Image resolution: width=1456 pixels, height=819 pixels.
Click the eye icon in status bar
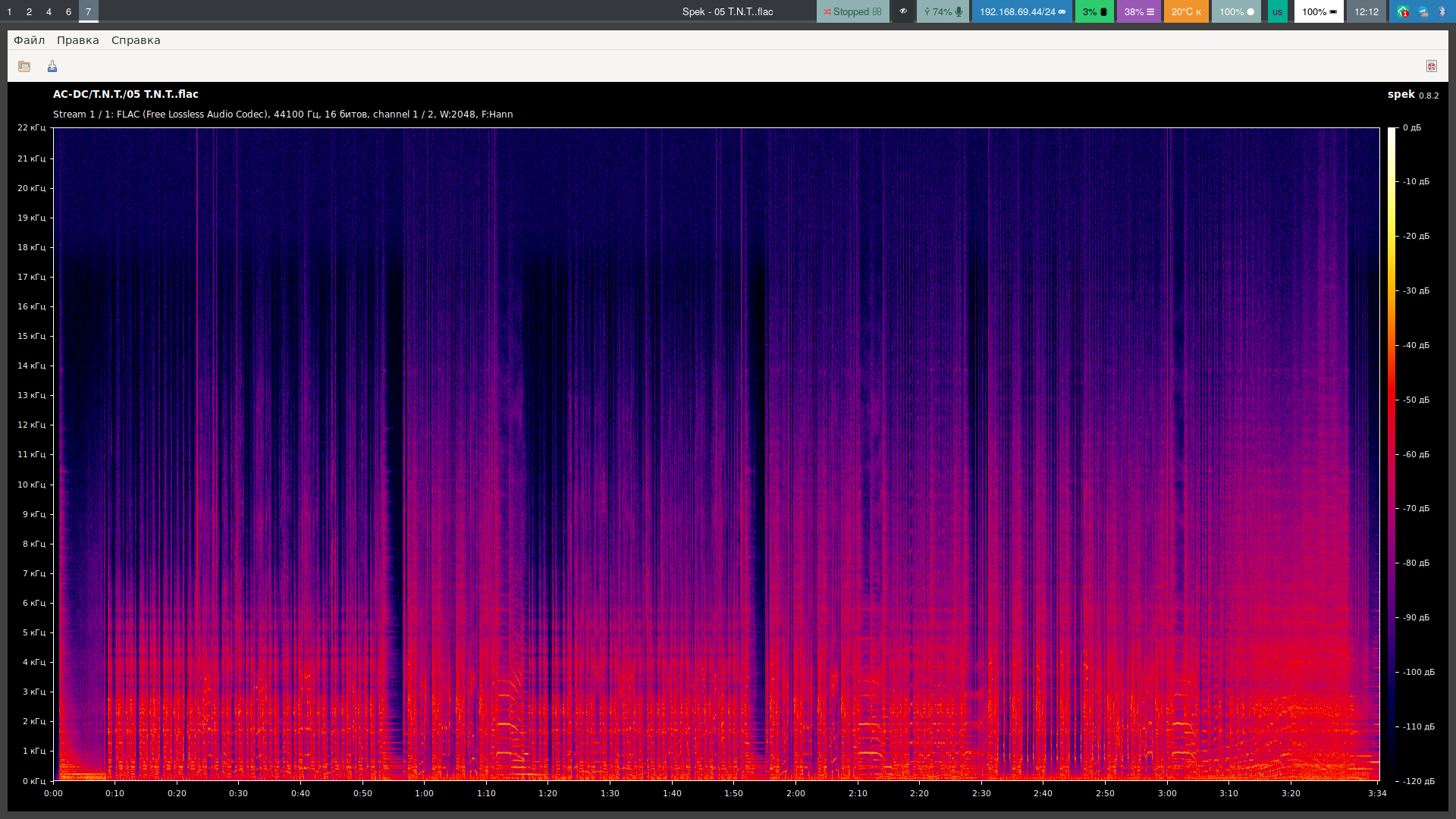point(902,11)
